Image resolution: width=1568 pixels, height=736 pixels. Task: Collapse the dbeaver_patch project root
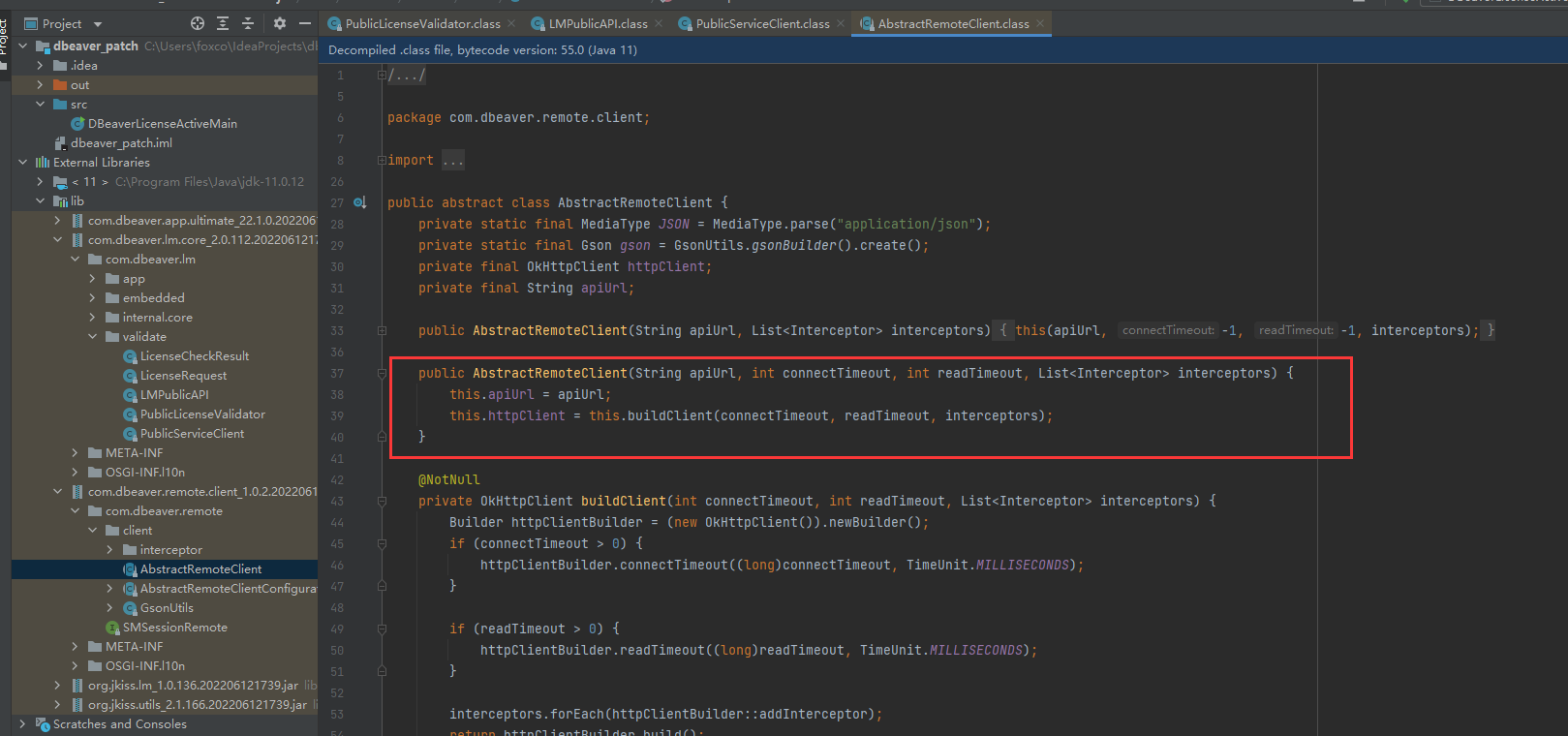22,46
